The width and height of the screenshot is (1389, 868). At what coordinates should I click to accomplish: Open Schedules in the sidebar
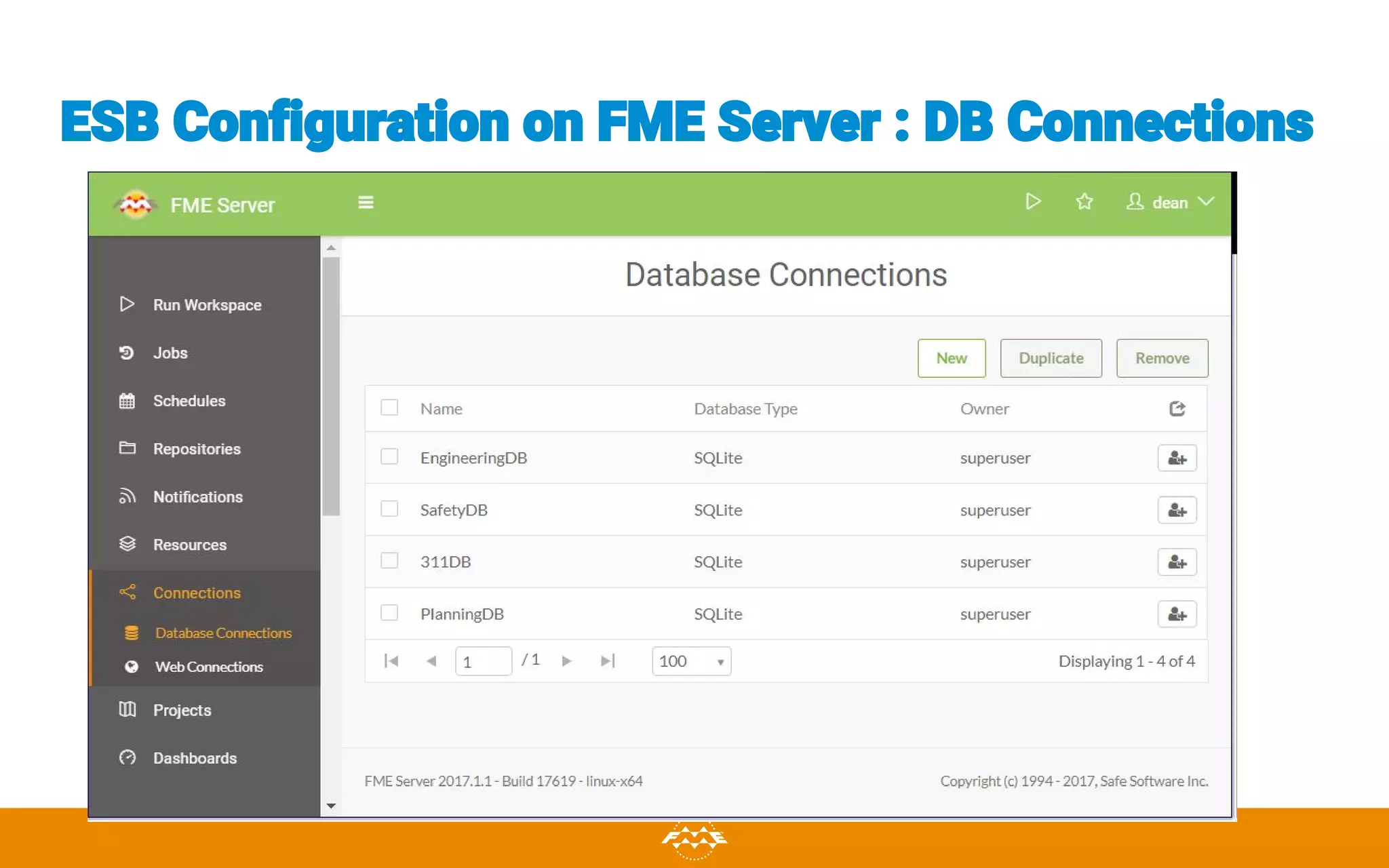(x=189, y=401)
